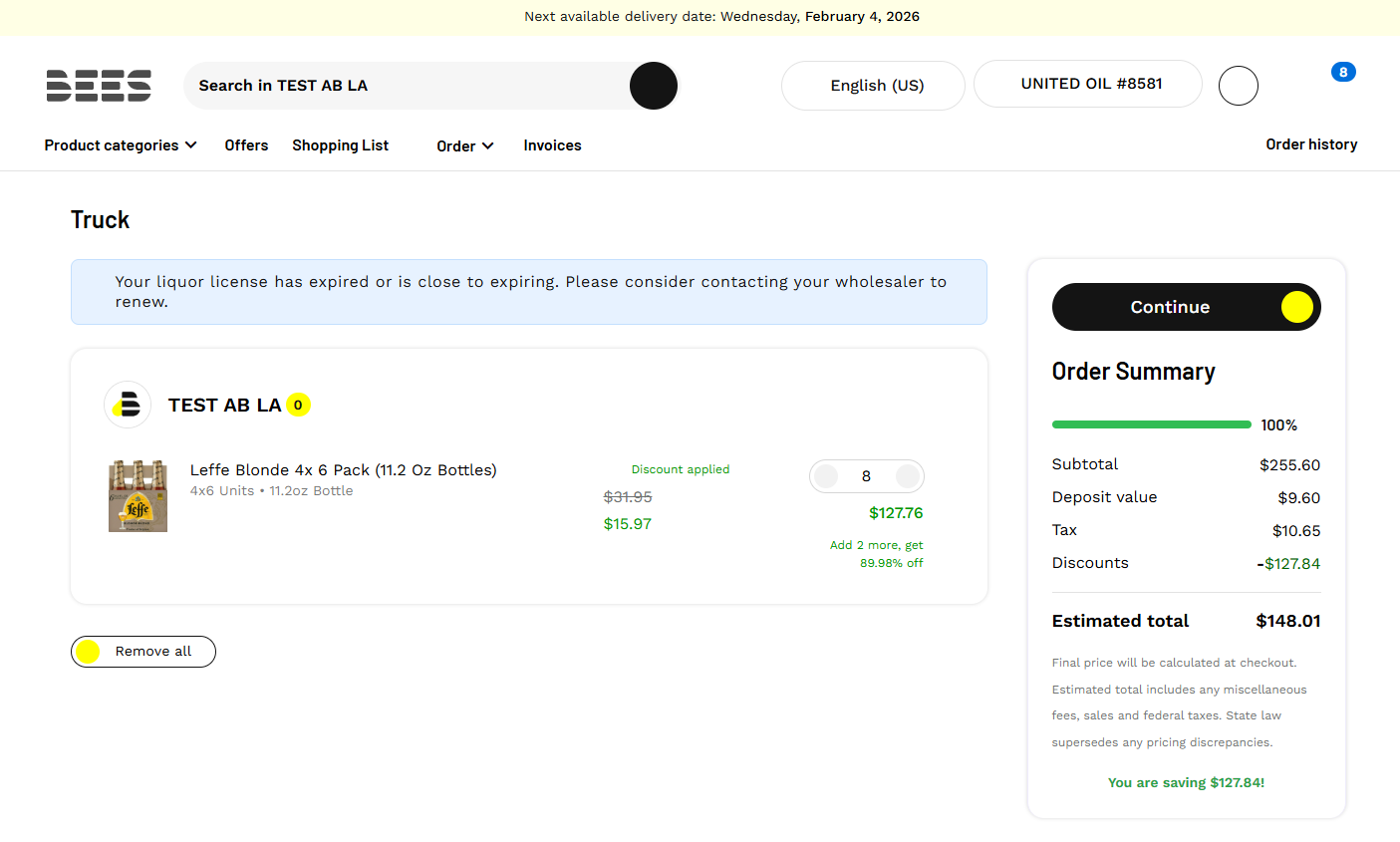Viewport: 1400px width, 842px height.
Task: Go to Shopping List
Action: 340,145
